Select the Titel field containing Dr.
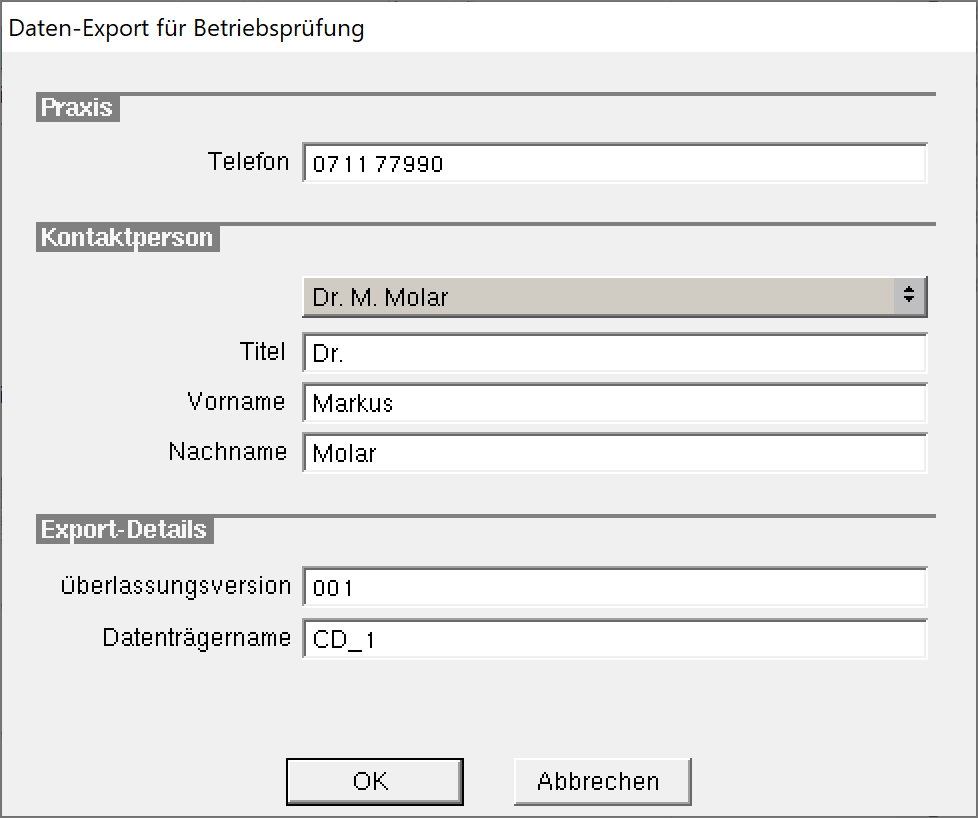 click(614, 353)
